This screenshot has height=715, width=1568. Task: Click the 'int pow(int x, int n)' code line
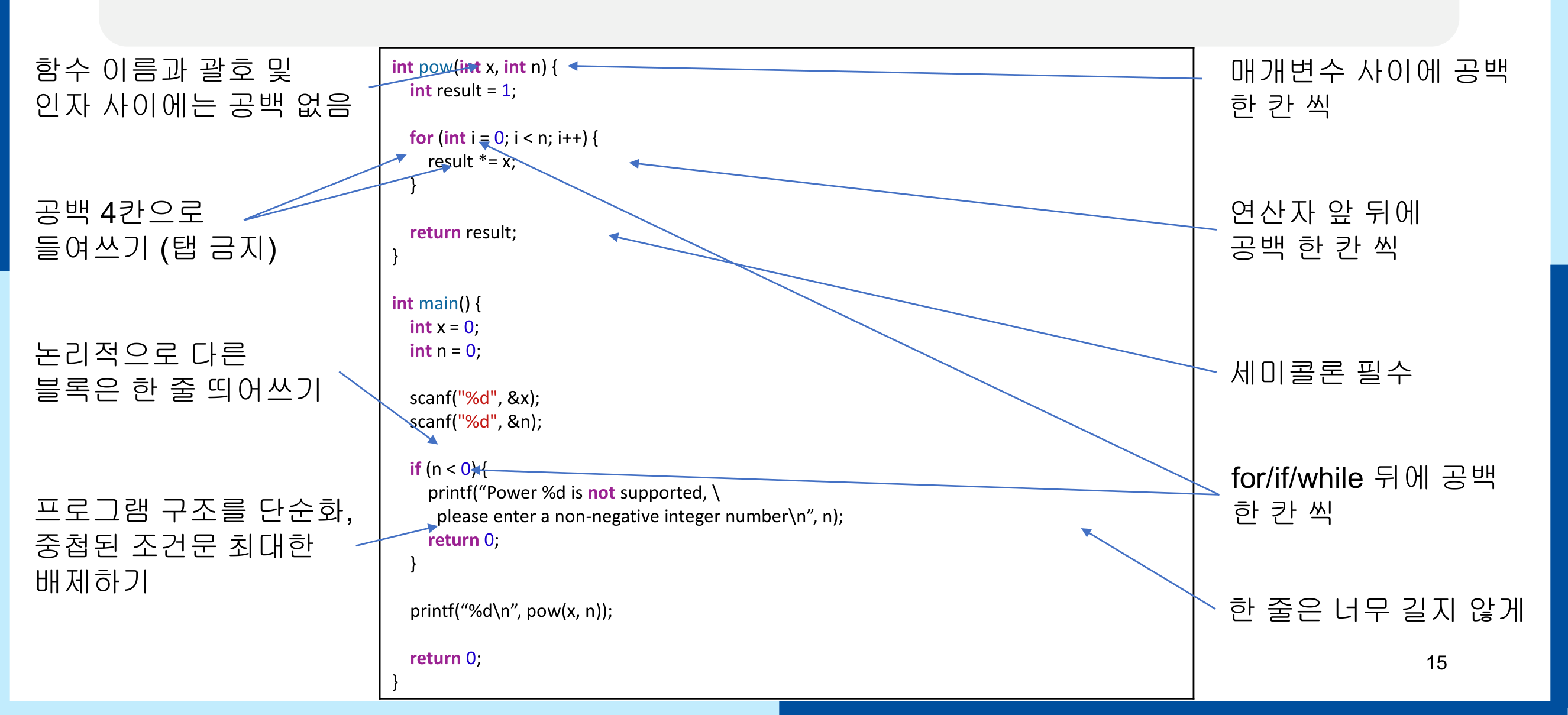pyautogui.click(x=474, y=67)
